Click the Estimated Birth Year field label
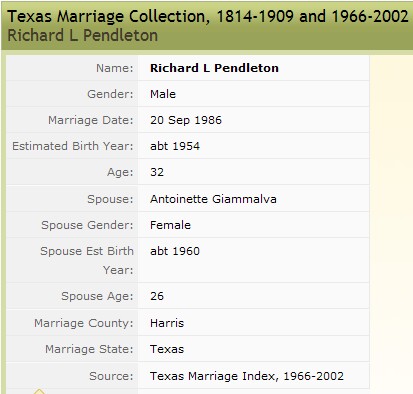The width and height of the screenshot is (413, 394). 73,146
